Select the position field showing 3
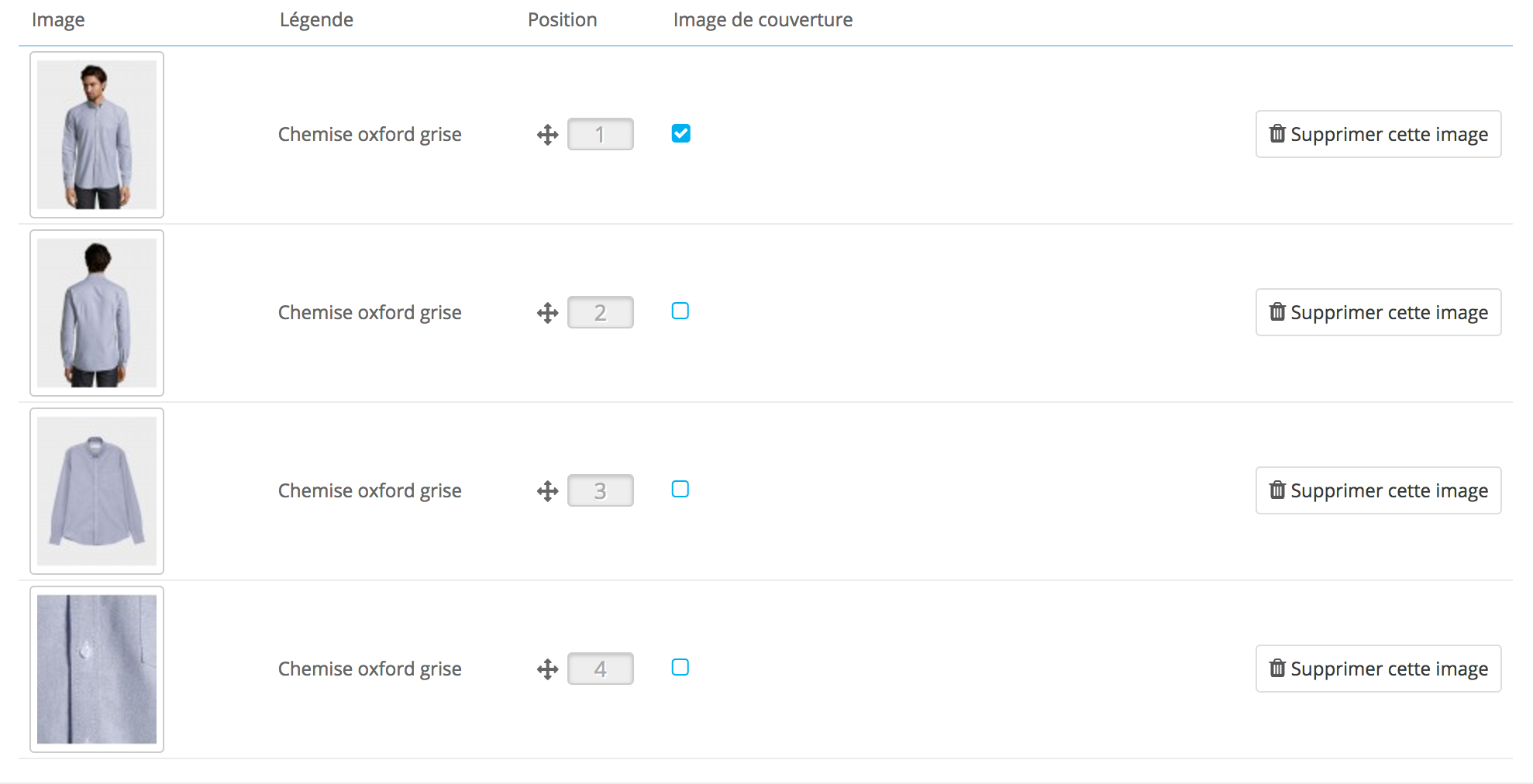1533x784 pixels. tap(600, 491)
